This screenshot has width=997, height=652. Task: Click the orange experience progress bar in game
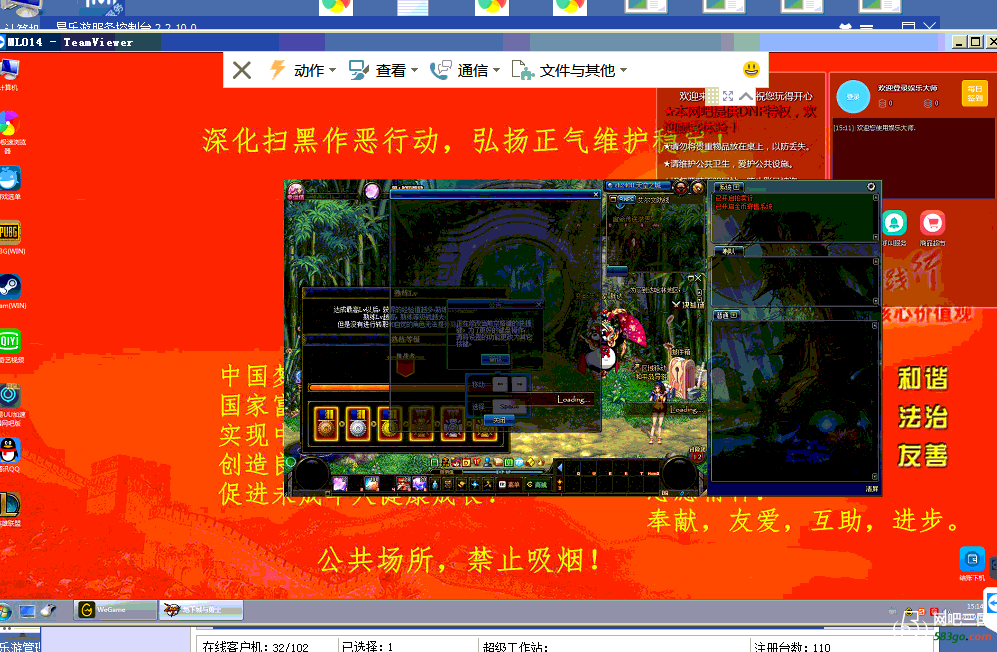[x=348, y=387]
